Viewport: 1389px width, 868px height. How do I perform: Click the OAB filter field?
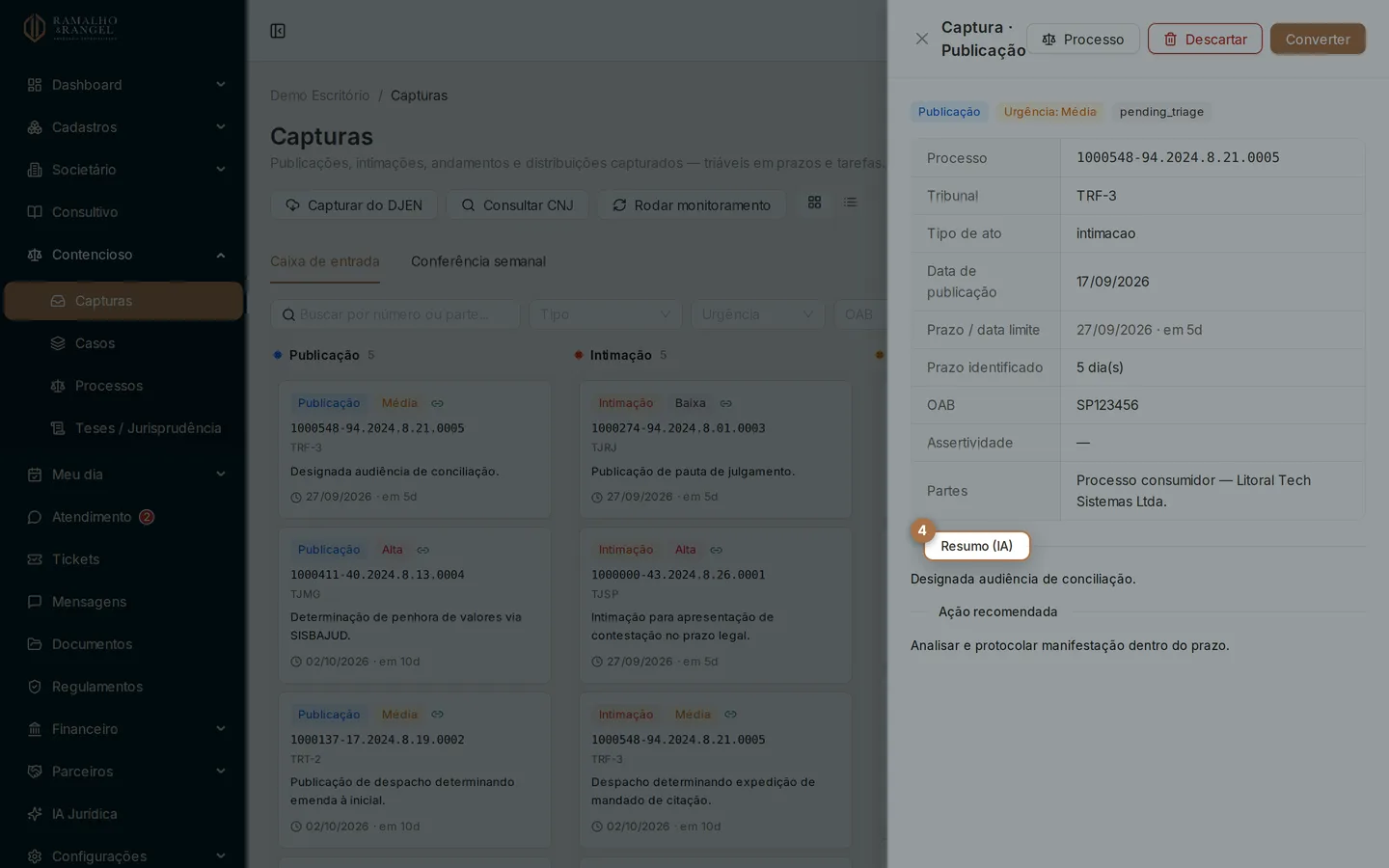(860, 314)
